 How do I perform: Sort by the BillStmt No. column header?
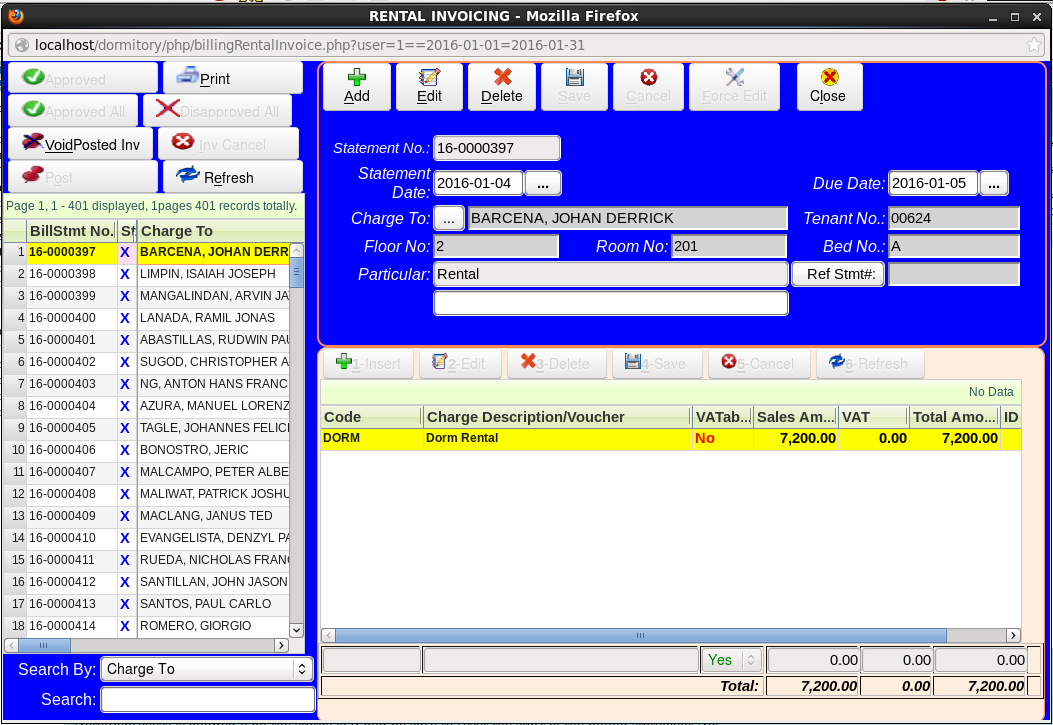(x=71, y=231)
